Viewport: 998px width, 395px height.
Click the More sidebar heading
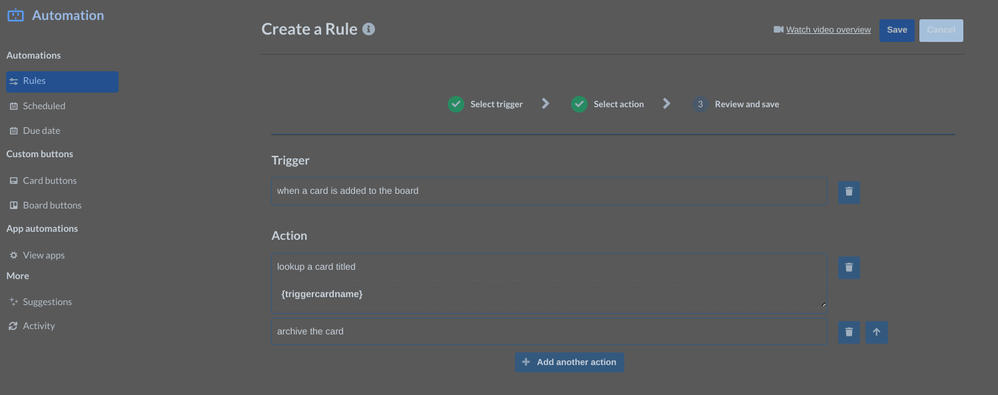pyautogui.click(x=18, y=276)
